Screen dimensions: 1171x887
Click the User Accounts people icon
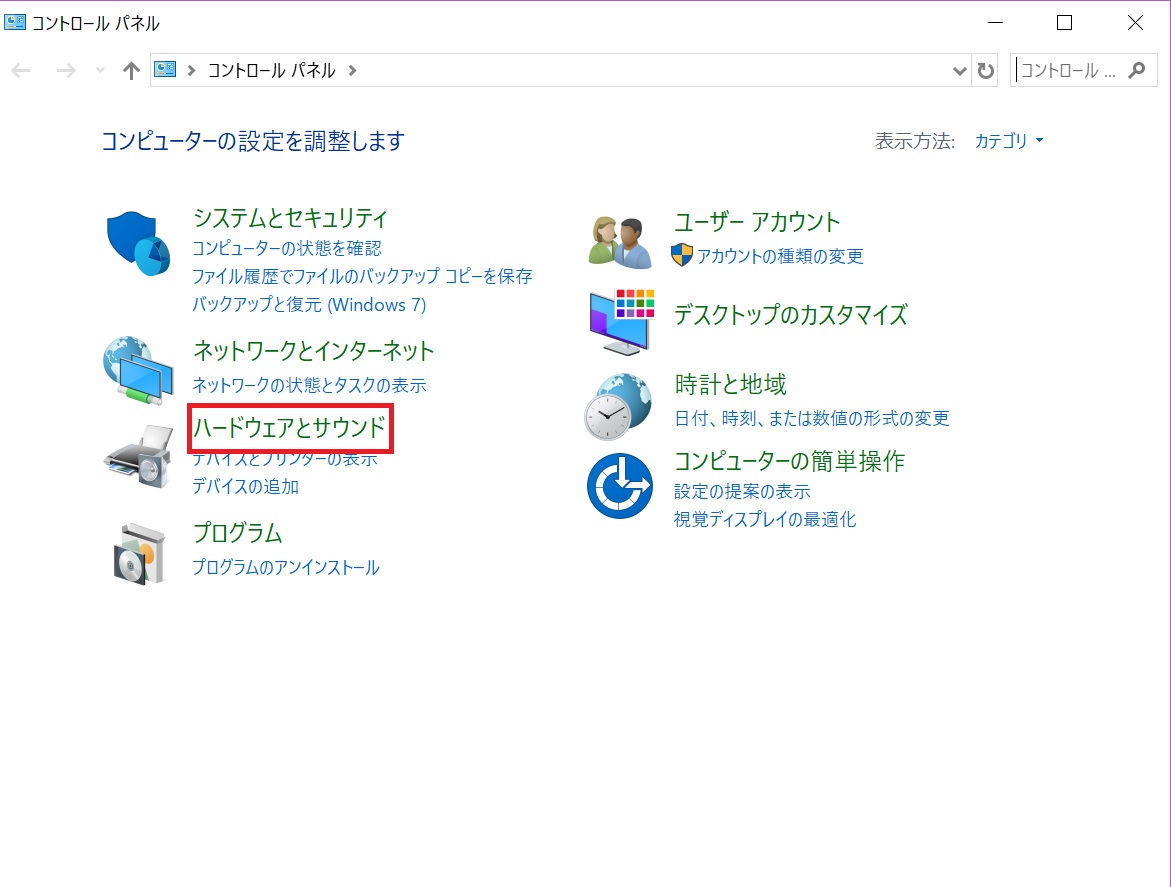point(620,242)
